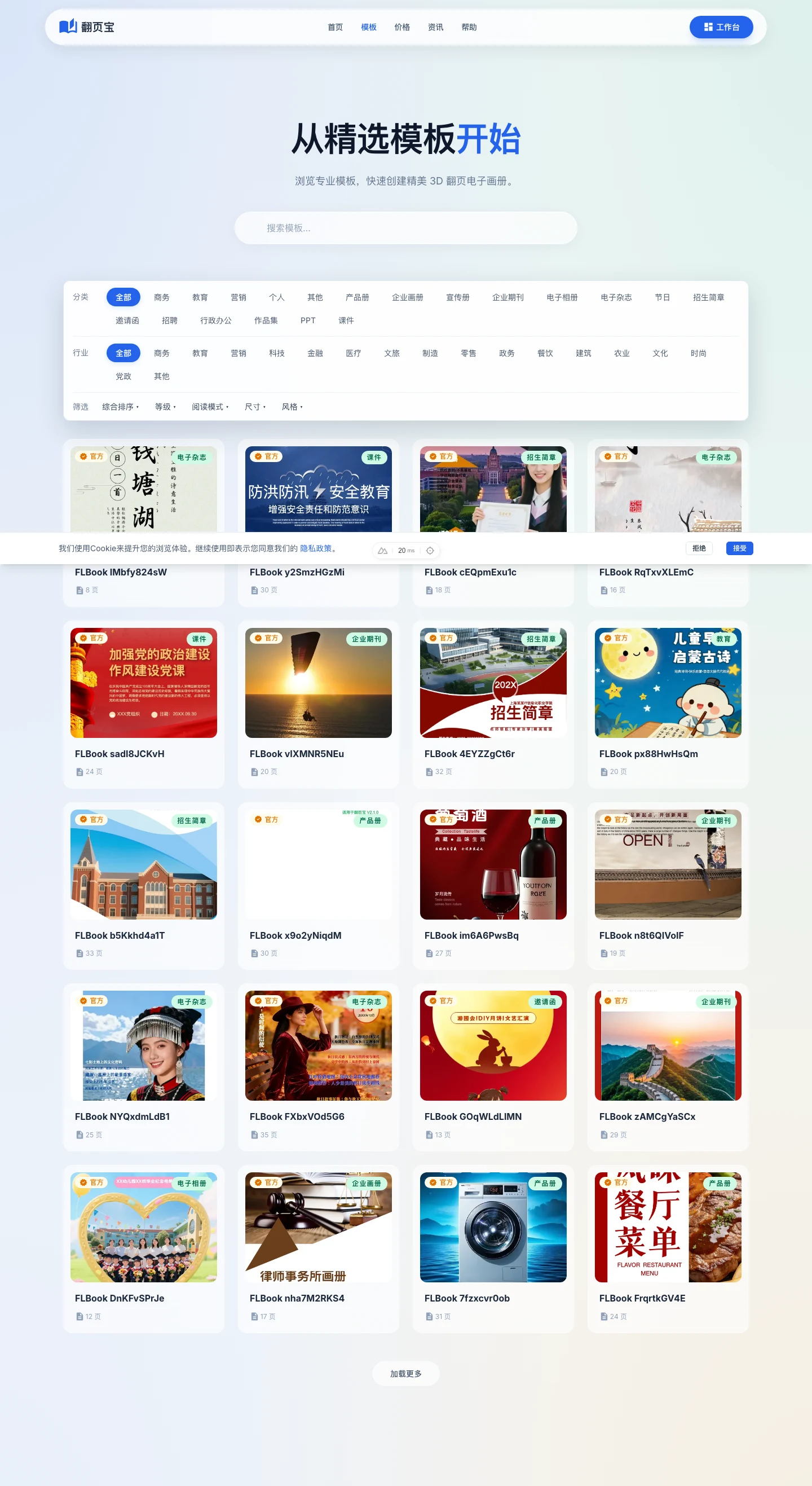Click the page icon beside 27 页

tap(429, 953)
